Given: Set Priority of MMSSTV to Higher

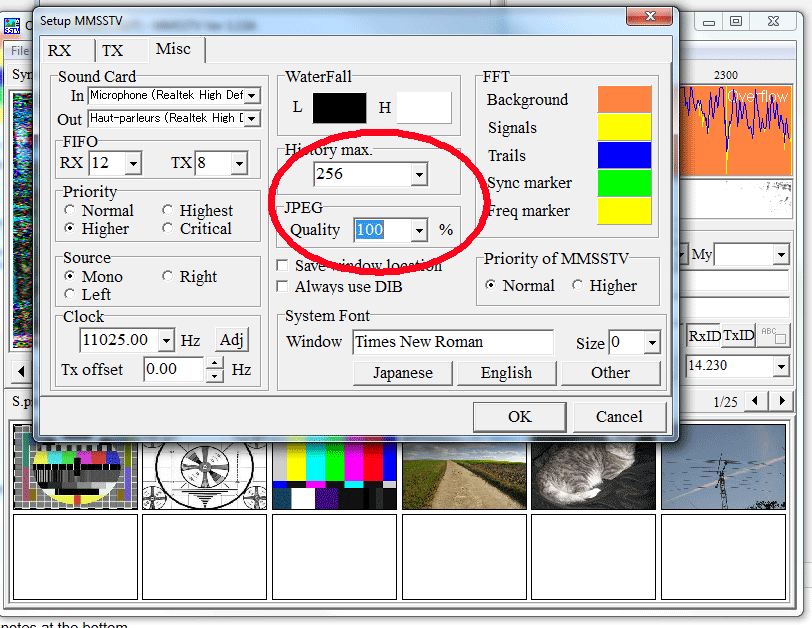Looking at the screenshot, I should click(x=577, y=285).
